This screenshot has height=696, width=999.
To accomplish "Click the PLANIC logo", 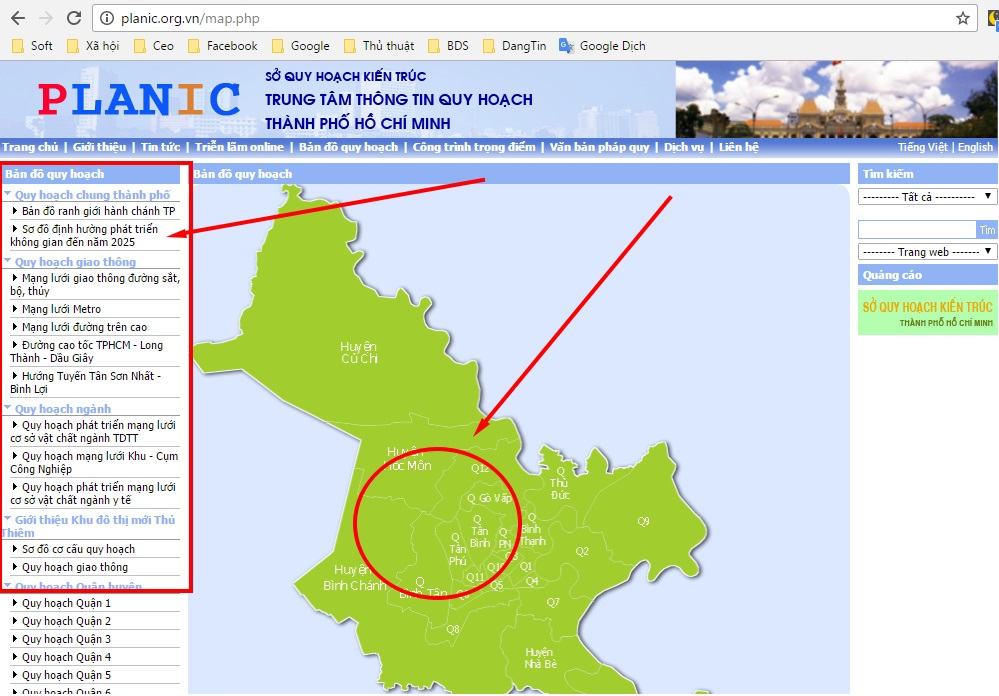I will [139, 98].
